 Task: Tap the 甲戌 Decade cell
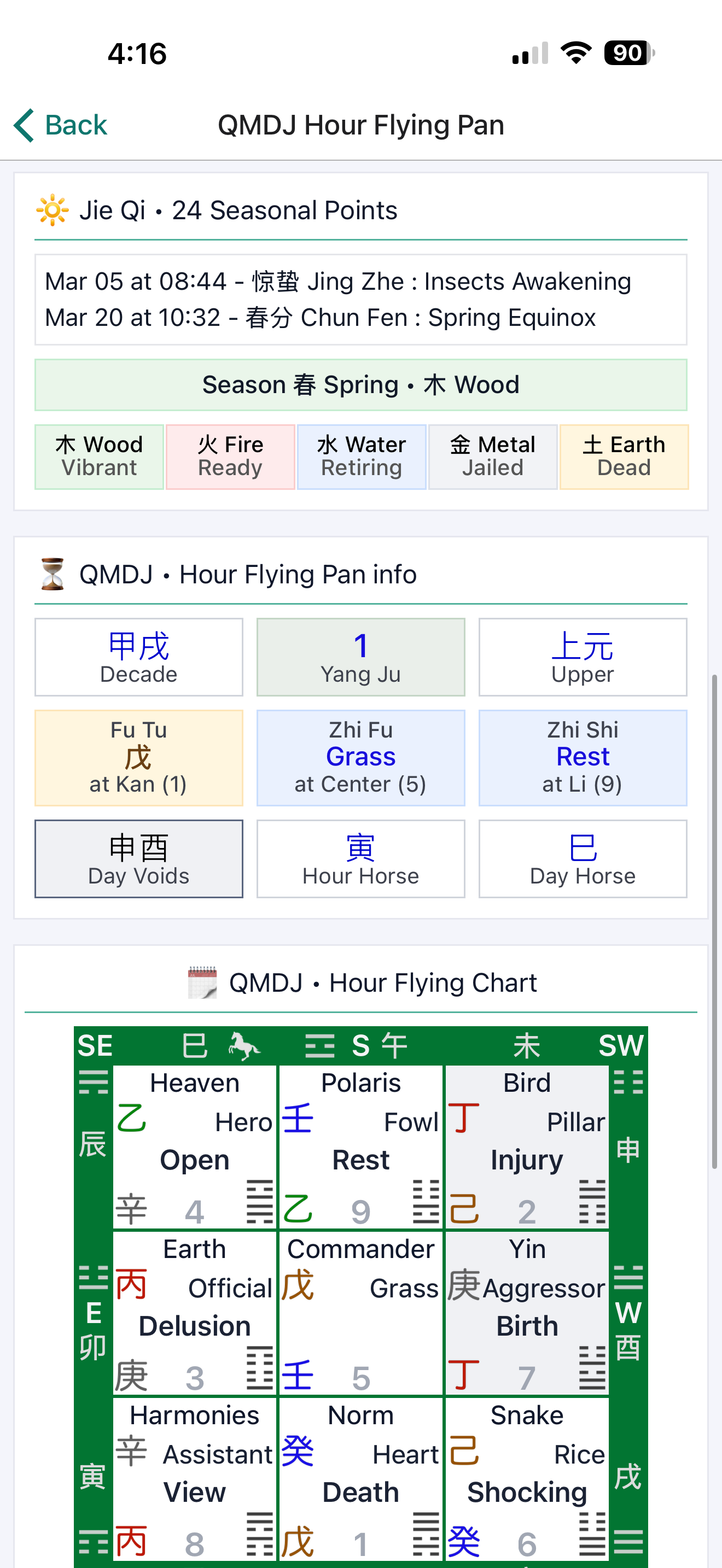click(x=139, y=657)
